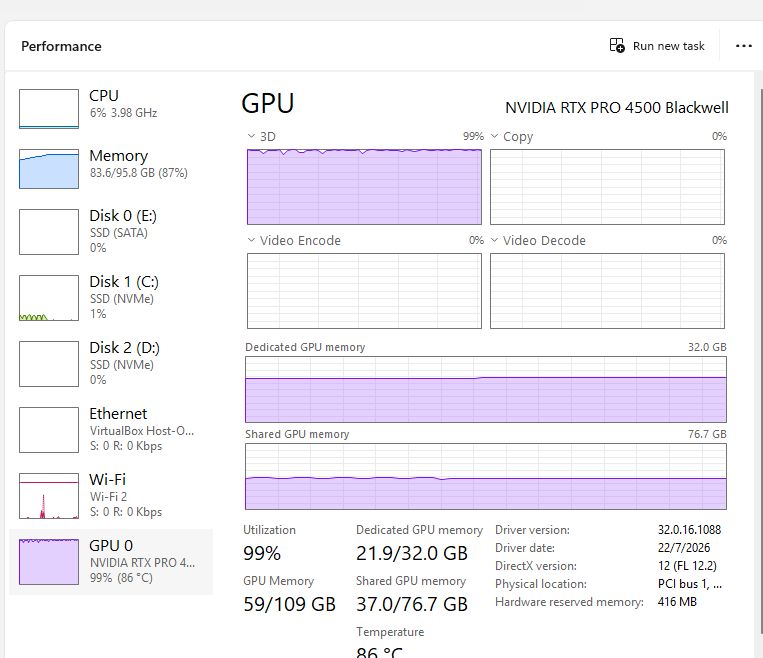Click the 59/109 GB GPU Memory value
The image size is (763, 658).
[x=290, y=604]
